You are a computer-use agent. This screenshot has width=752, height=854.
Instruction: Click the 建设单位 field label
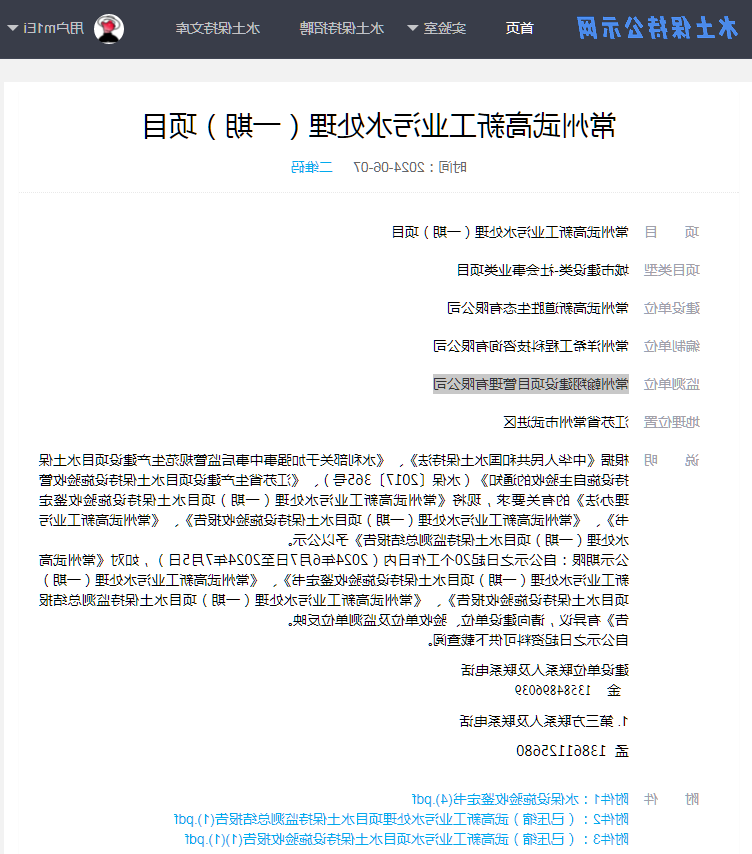coord(671,308)
